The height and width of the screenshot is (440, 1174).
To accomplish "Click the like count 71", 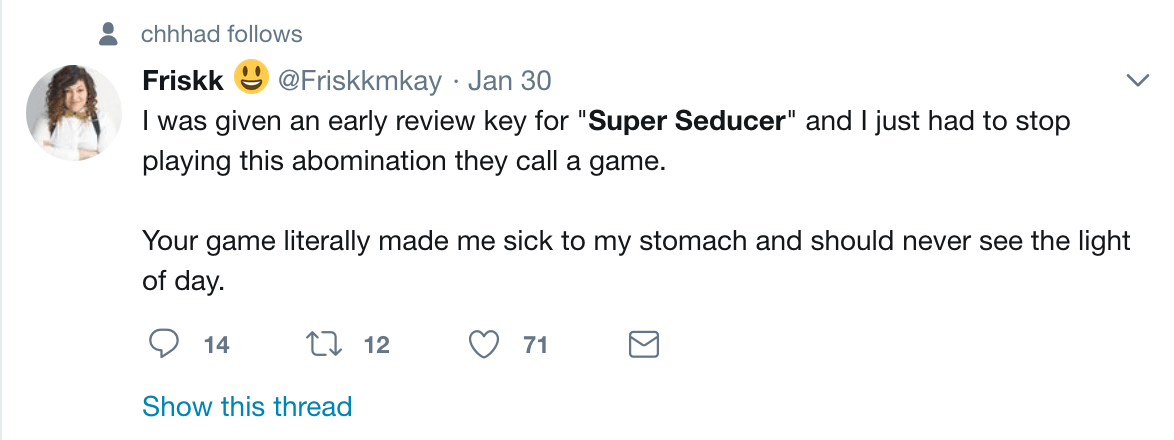I will coord(535,345).
